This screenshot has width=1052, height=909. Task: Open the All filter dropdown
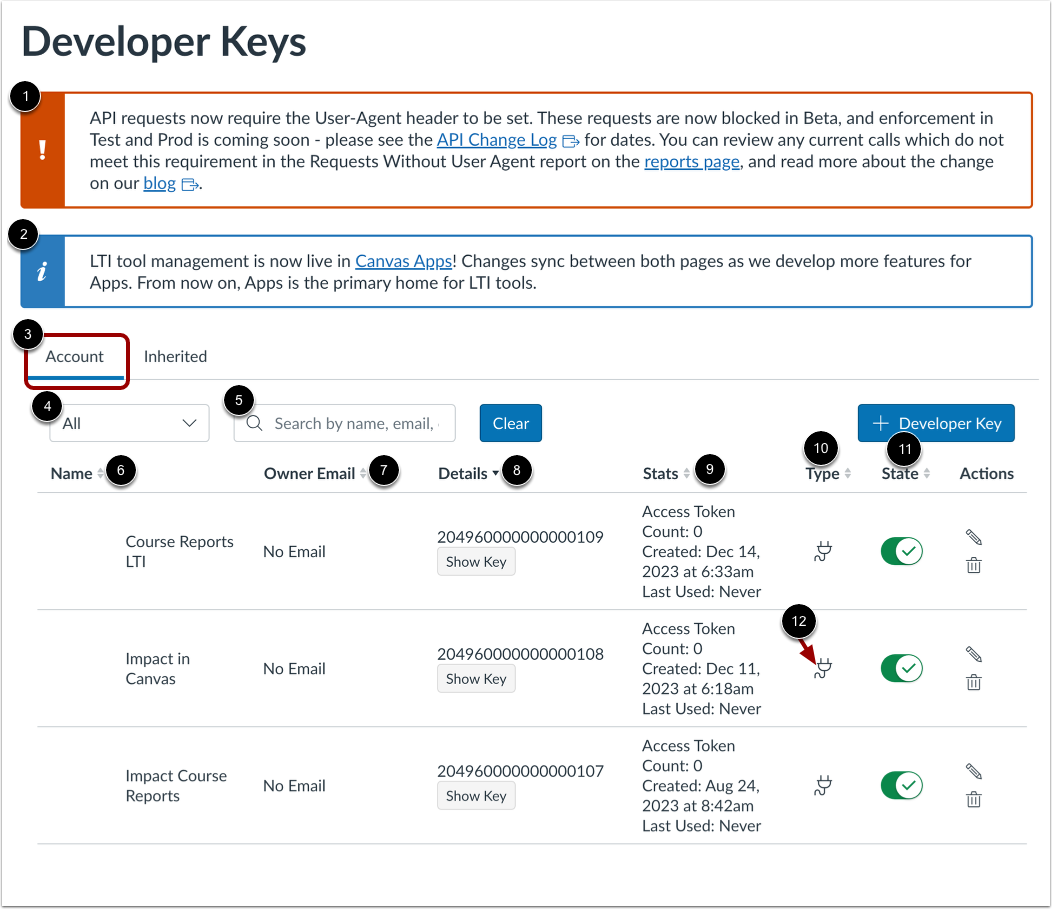point(128,423)
